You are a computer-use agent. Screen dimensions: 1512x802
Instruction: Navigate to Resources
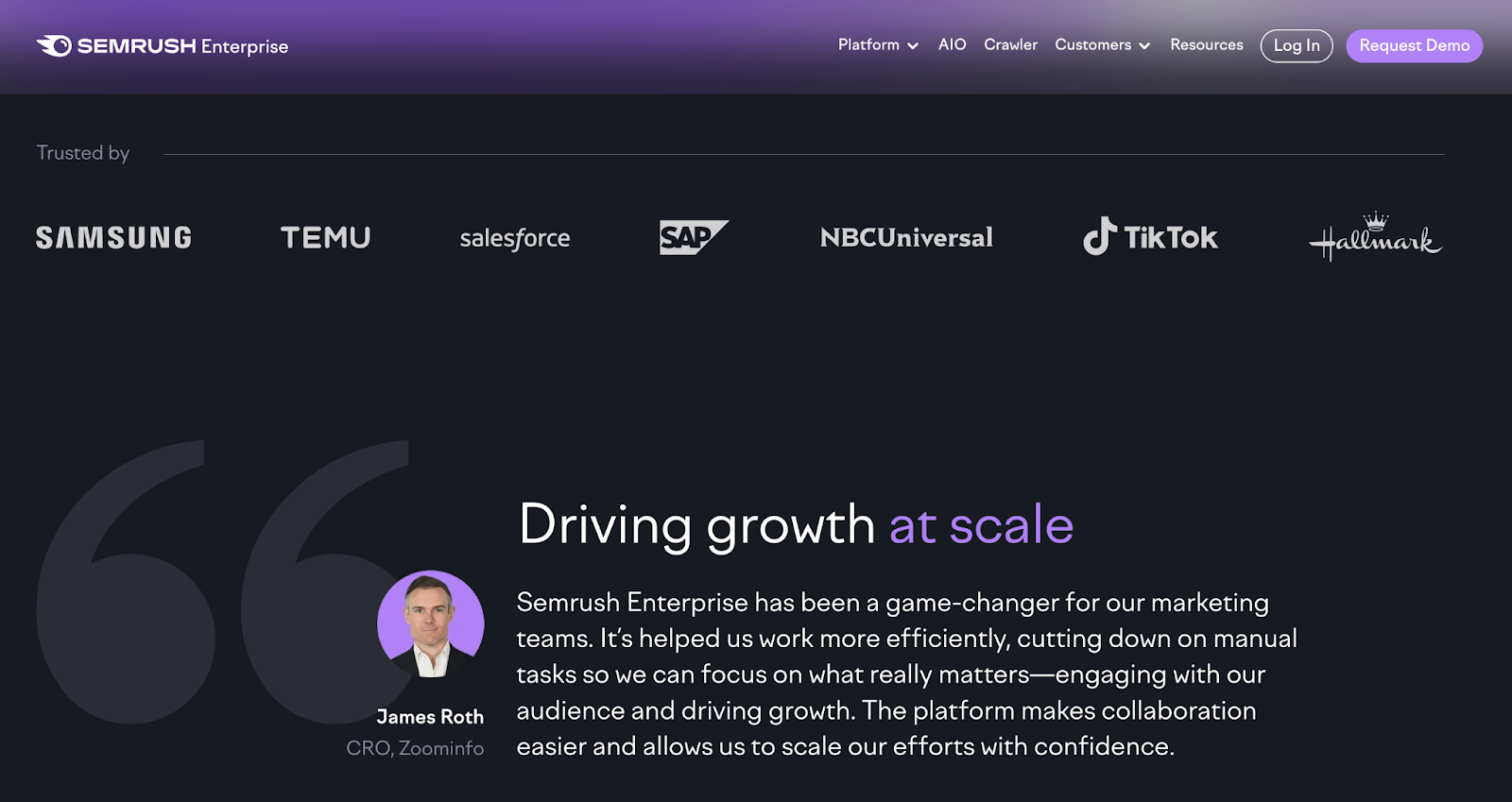click(x=1206, y=45)
